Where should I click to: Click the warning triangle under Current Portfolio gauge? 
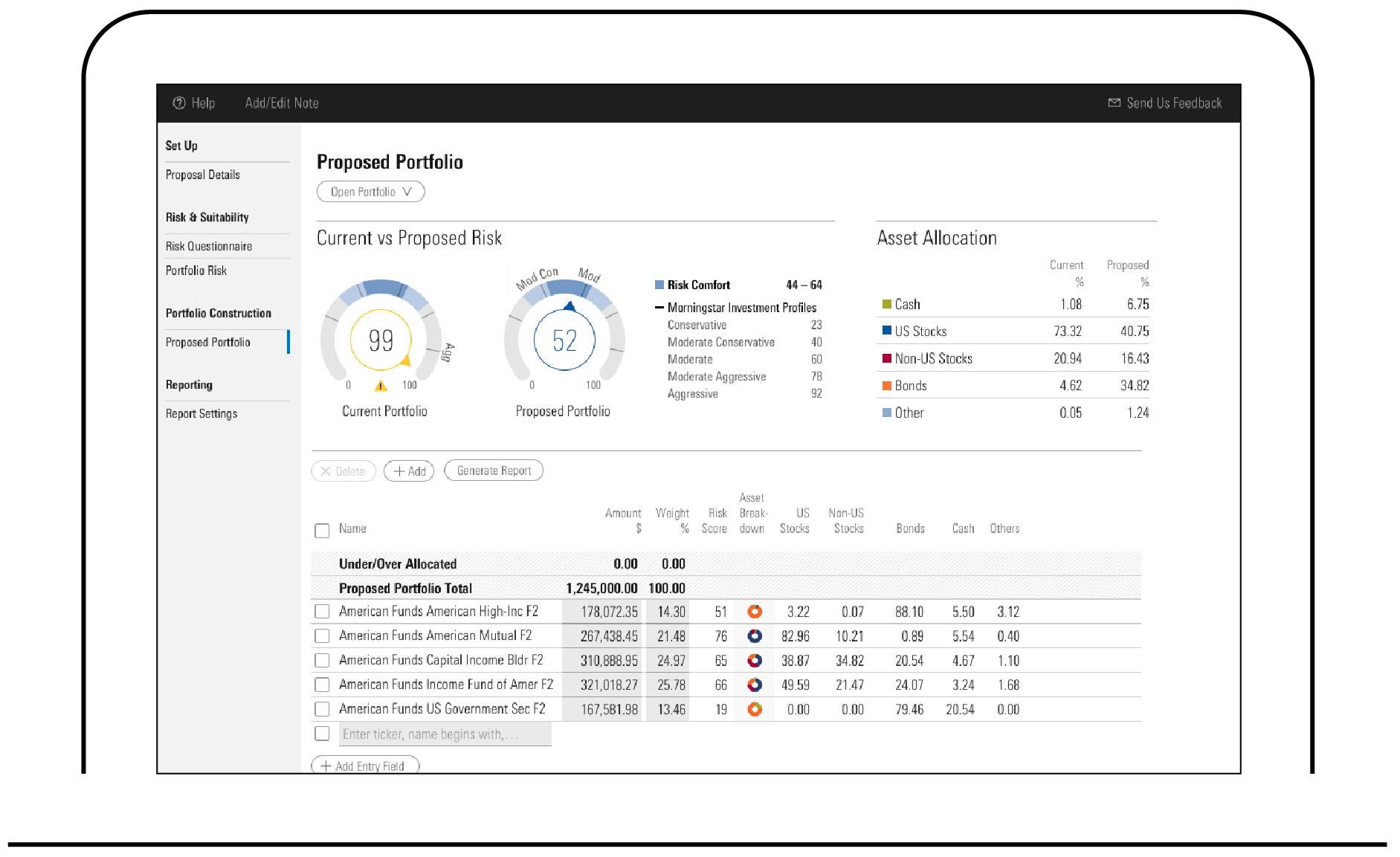[x=381, y=386]
